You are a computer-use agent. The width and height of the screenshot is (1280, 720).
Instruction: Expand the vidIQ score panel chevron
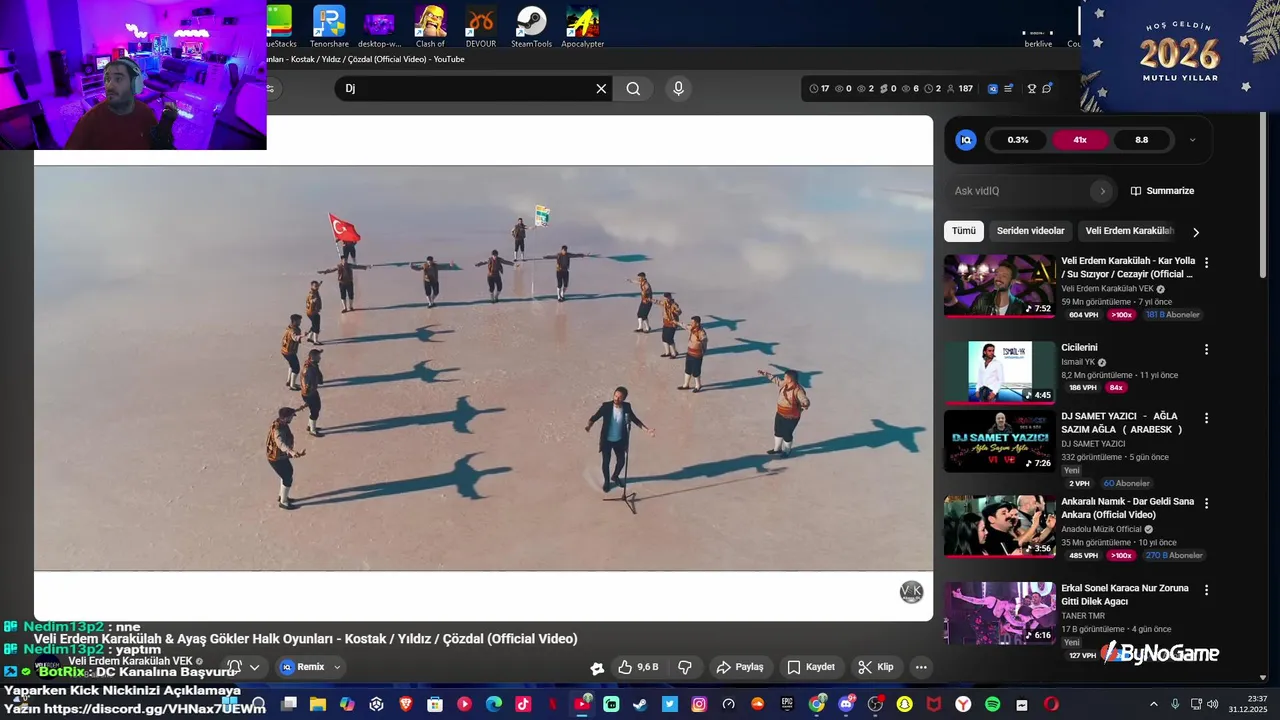[1192, 140]
